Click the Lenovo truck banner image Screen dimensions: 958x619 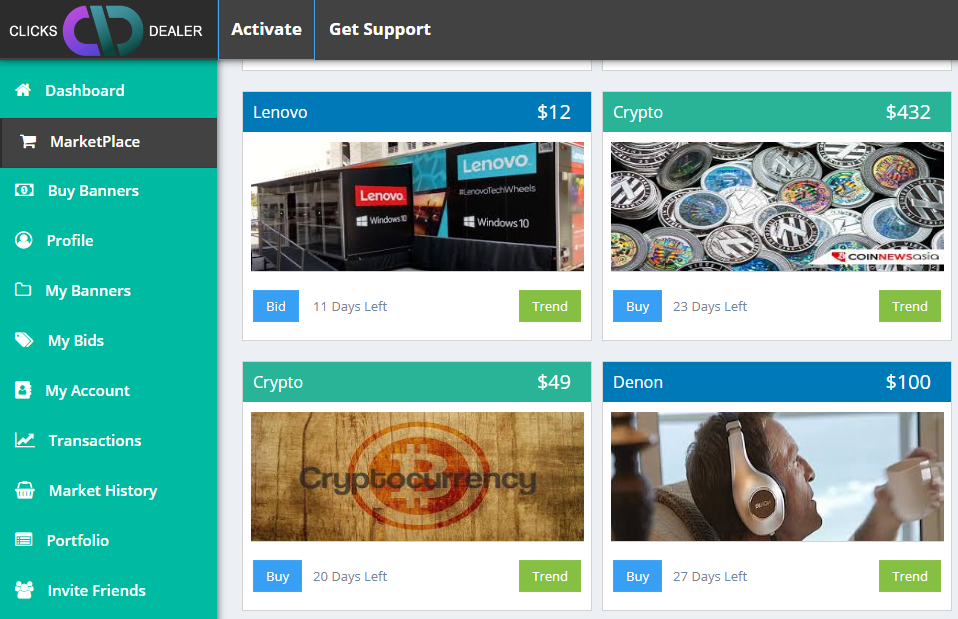point(417,207)
